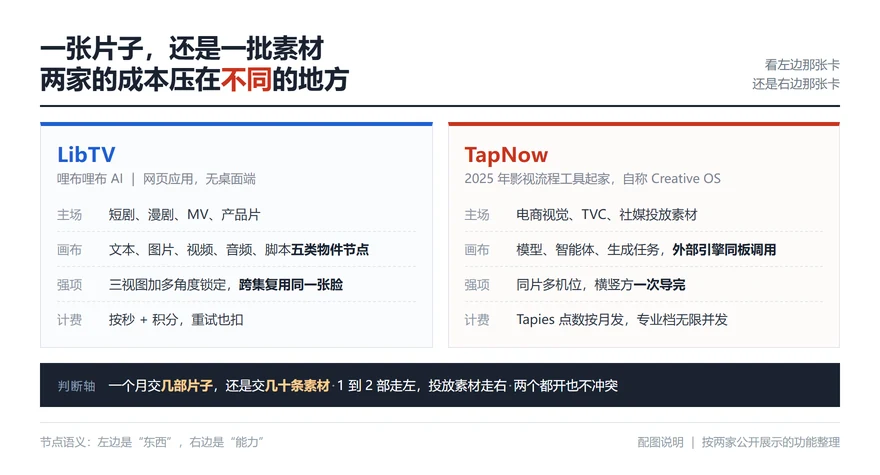The width and height of the screenshot is (880, 475).
Task: Click '短剧、漫剧、MV、产品片' in LibTV card
Action: click(x=185, y=214)
